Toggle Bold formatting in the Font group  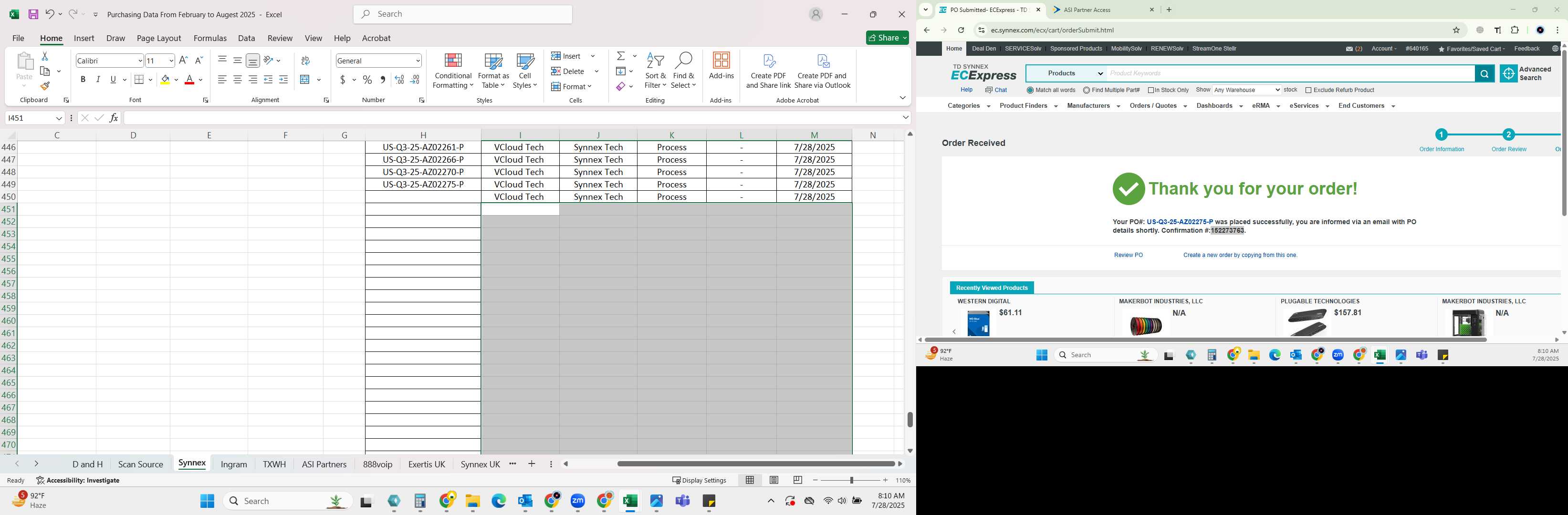(83, 80)
